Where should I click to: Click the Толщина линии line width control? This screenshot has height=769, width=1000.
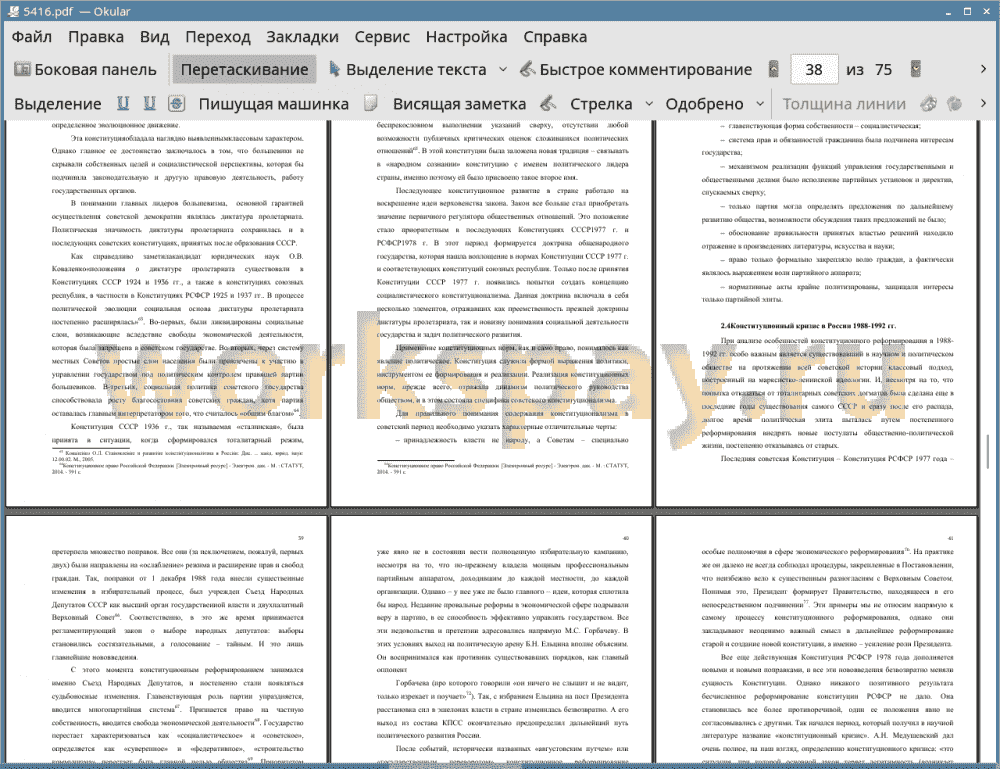point(844,104)
